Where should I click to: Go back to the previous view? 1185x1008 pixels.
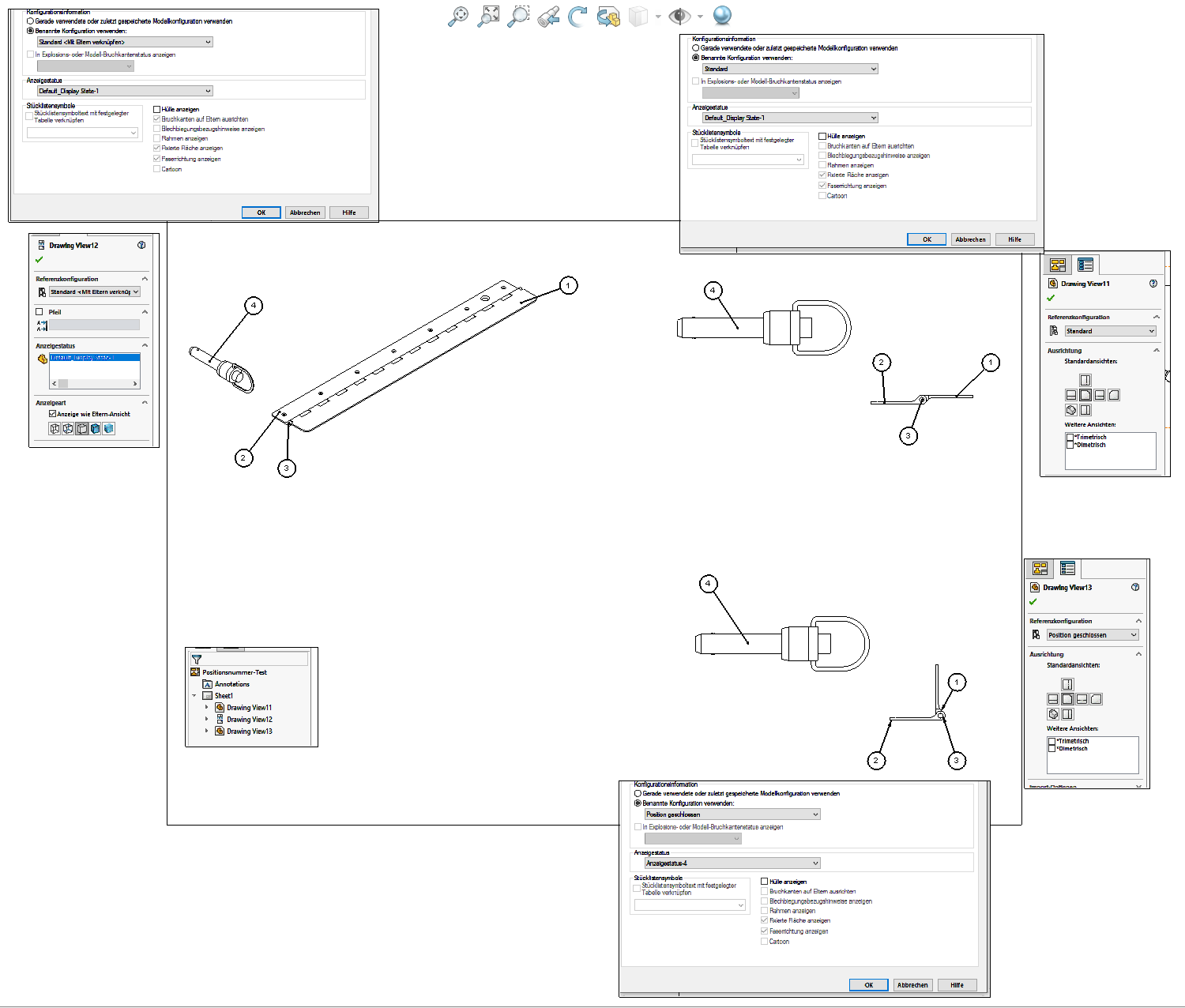[x=548, y=16]
